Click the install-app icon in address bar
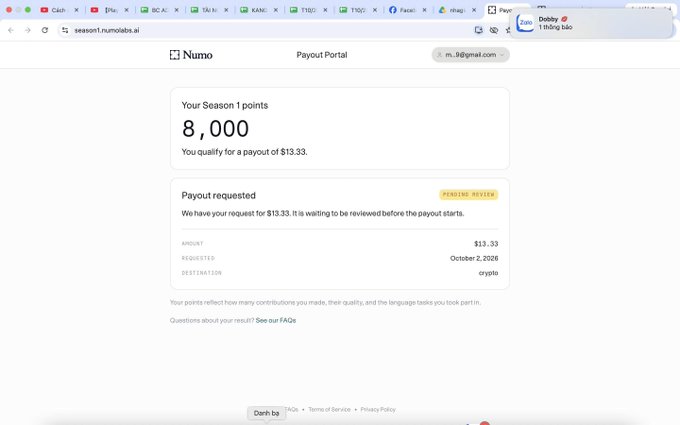This screenshot has height=425, width=680. click(x=478, y=30)
